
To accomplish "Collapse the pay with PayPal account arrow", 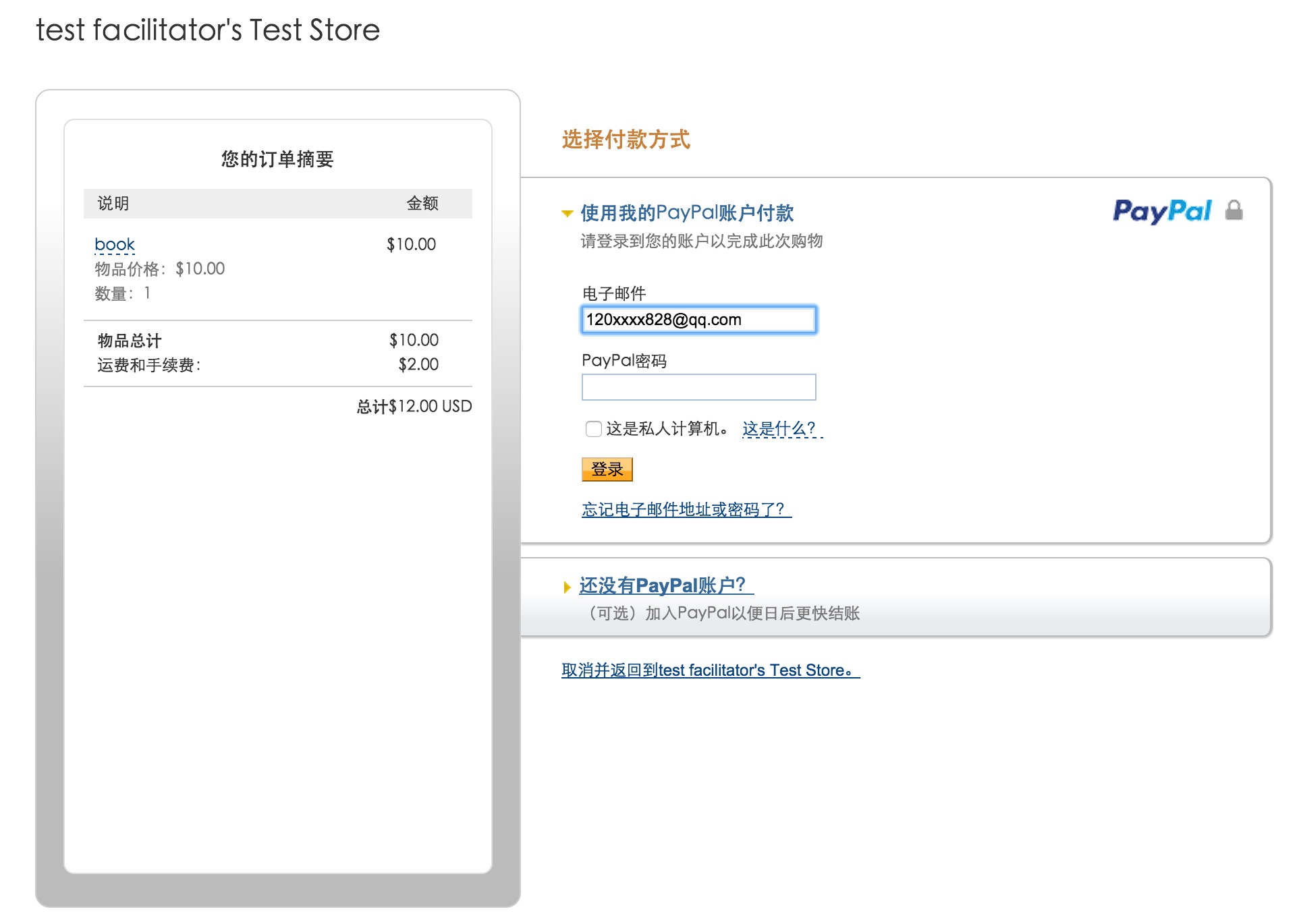I will coord(568,214).
